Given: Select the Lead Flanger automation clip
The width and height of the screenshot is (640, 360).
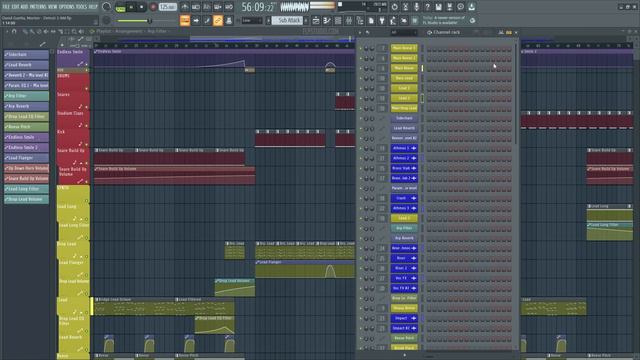Looking at the screenshot, I should coord(305,270).
